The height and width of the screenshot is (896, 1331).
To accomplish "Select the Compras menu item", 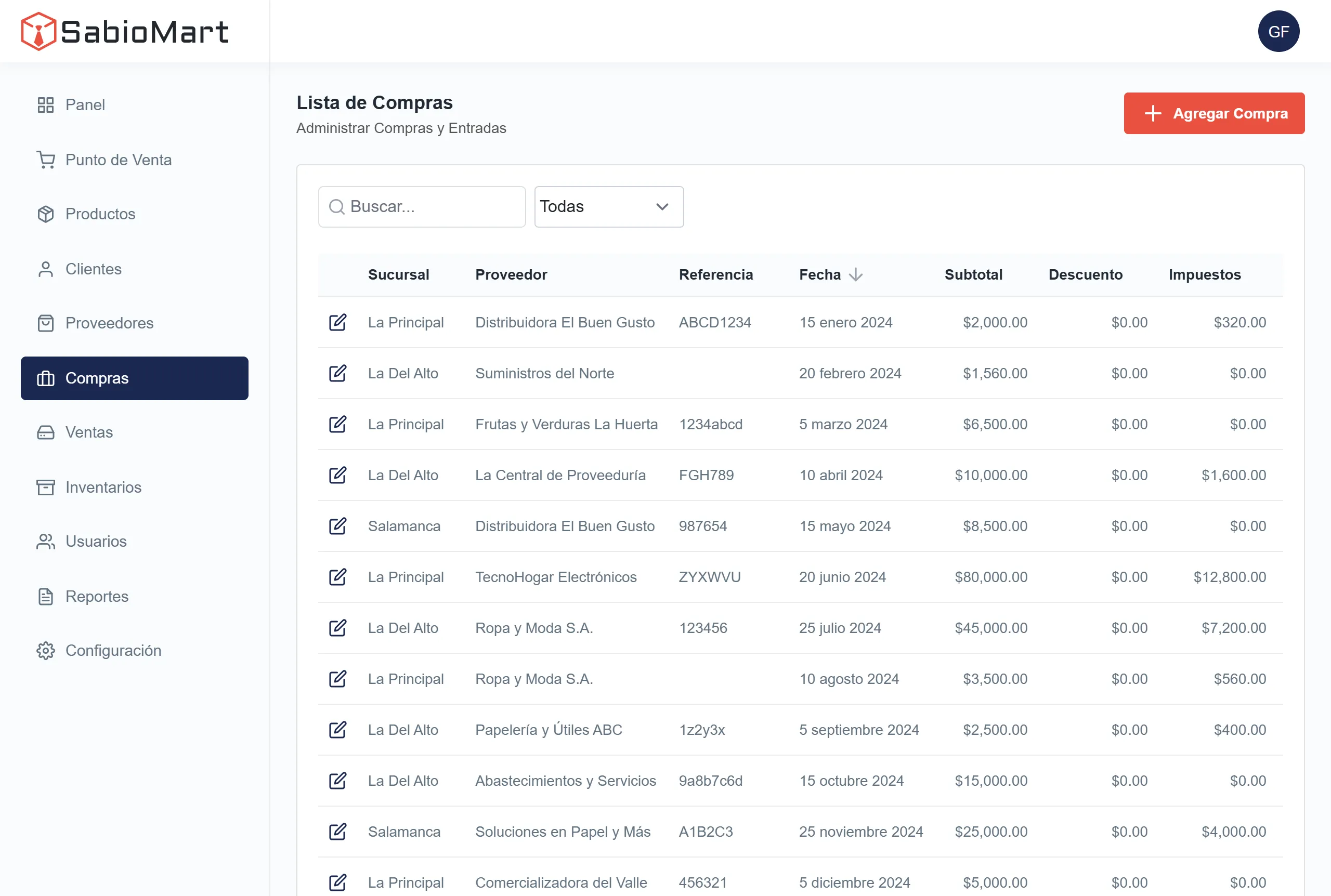I will tap(134, 378).
